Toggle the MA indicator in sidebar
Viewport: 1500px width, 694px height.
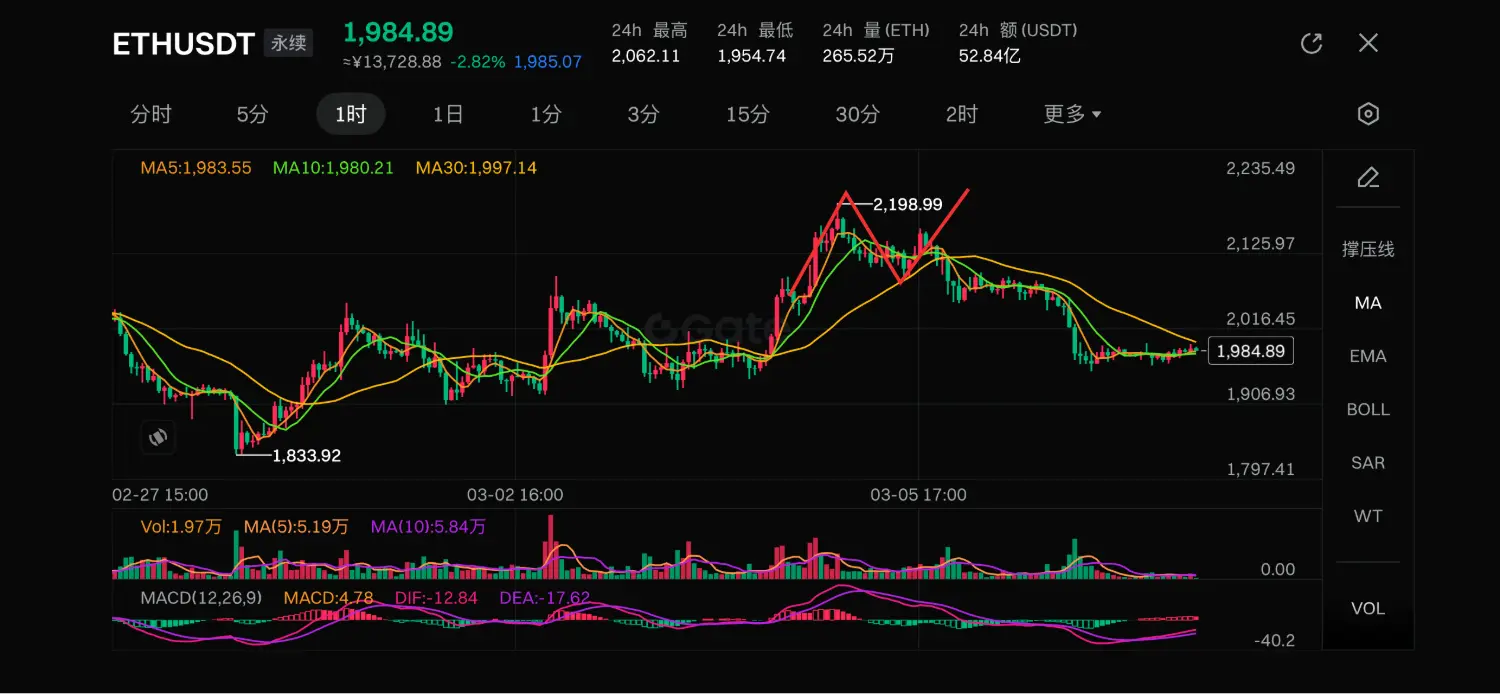point(1368,303)
